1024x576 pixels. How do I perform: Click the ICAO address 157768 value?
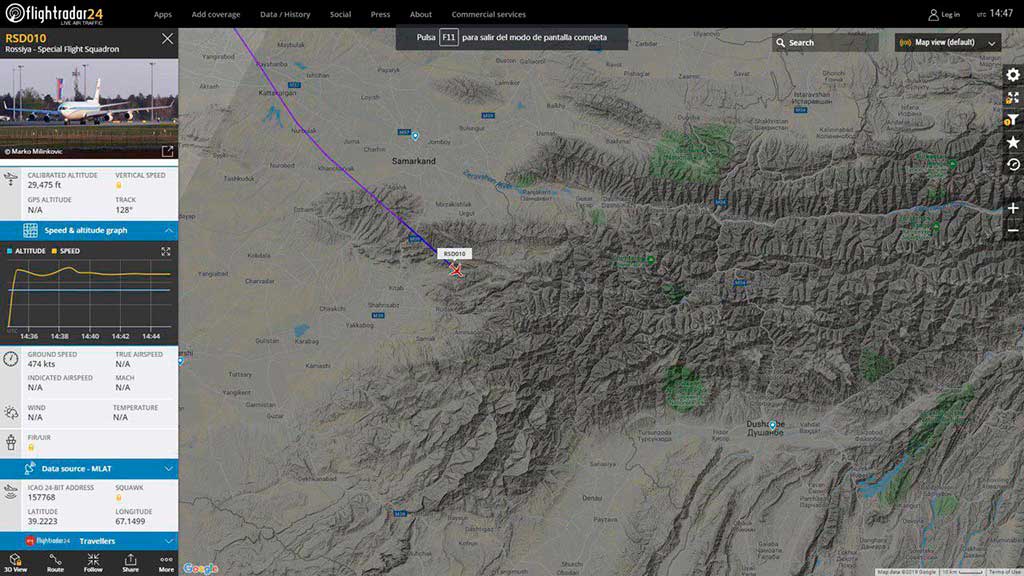(x=41, y=497)
